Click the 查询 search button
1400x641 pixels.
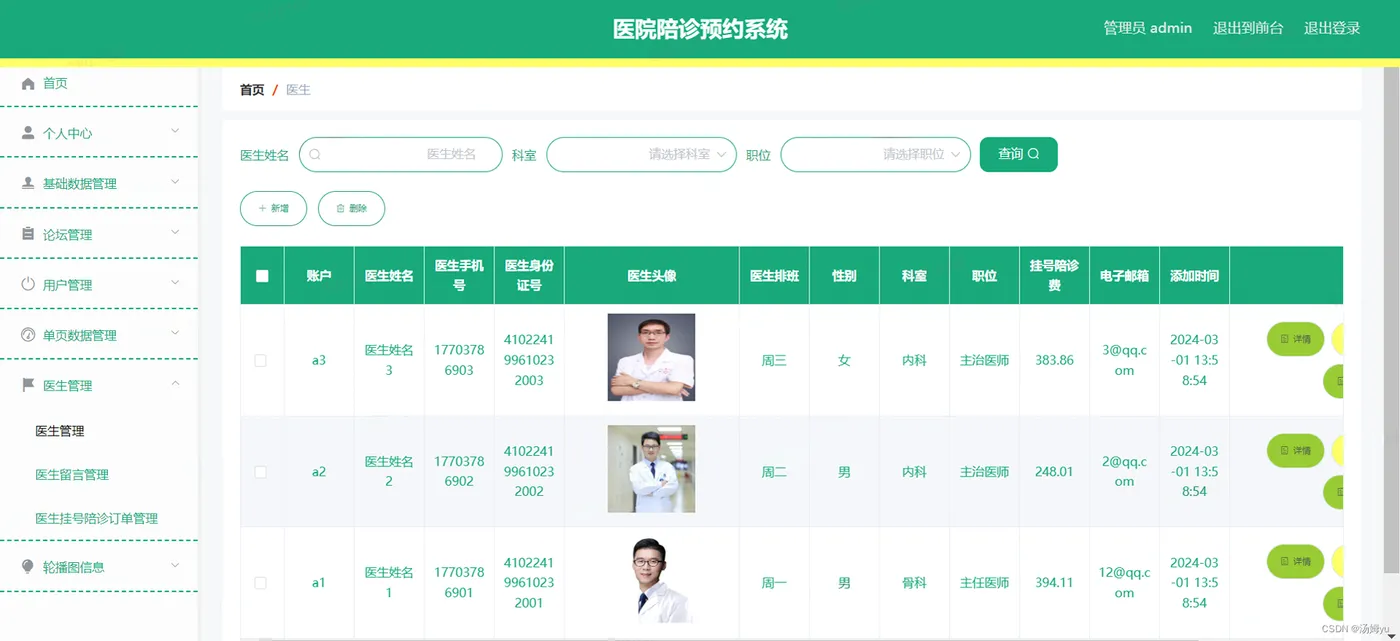click(x=1019, y=154)
